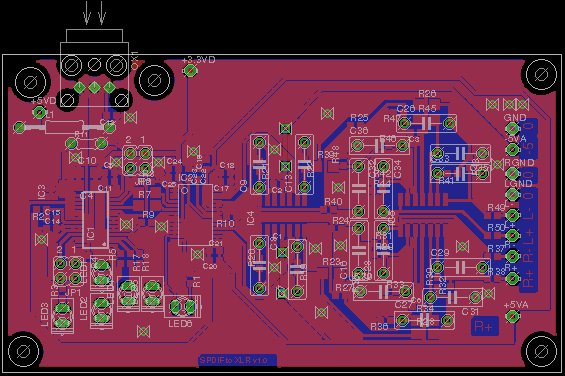Select the R45 designator

(427, 109)
